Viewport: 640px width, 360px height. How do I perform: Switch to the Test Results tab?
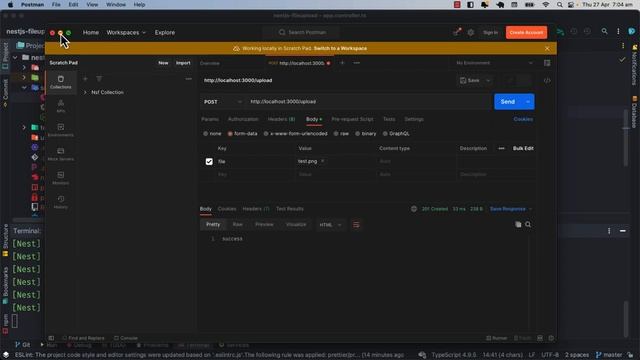290,209
